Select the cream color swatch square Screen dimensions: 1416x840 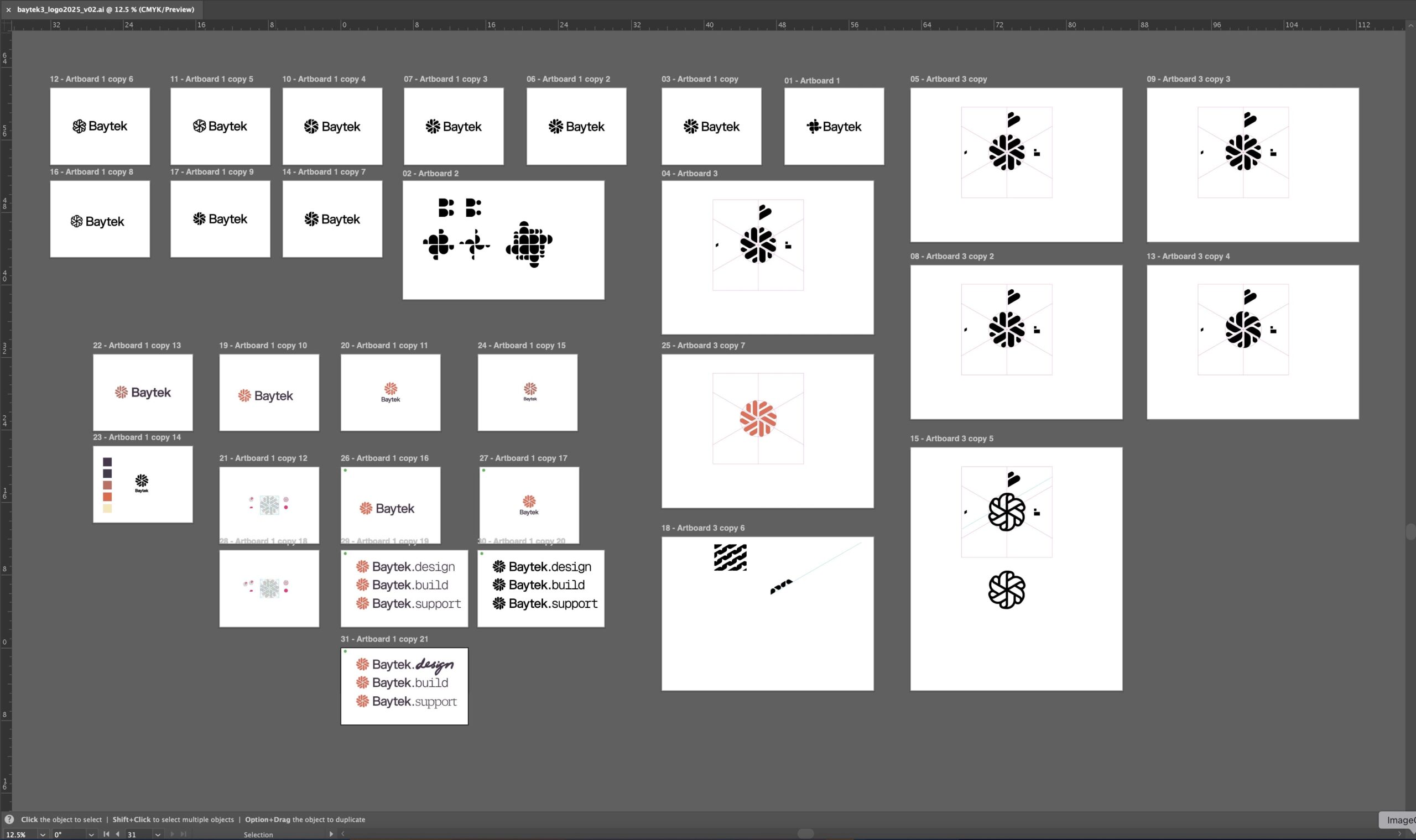[x=107, y=508]
